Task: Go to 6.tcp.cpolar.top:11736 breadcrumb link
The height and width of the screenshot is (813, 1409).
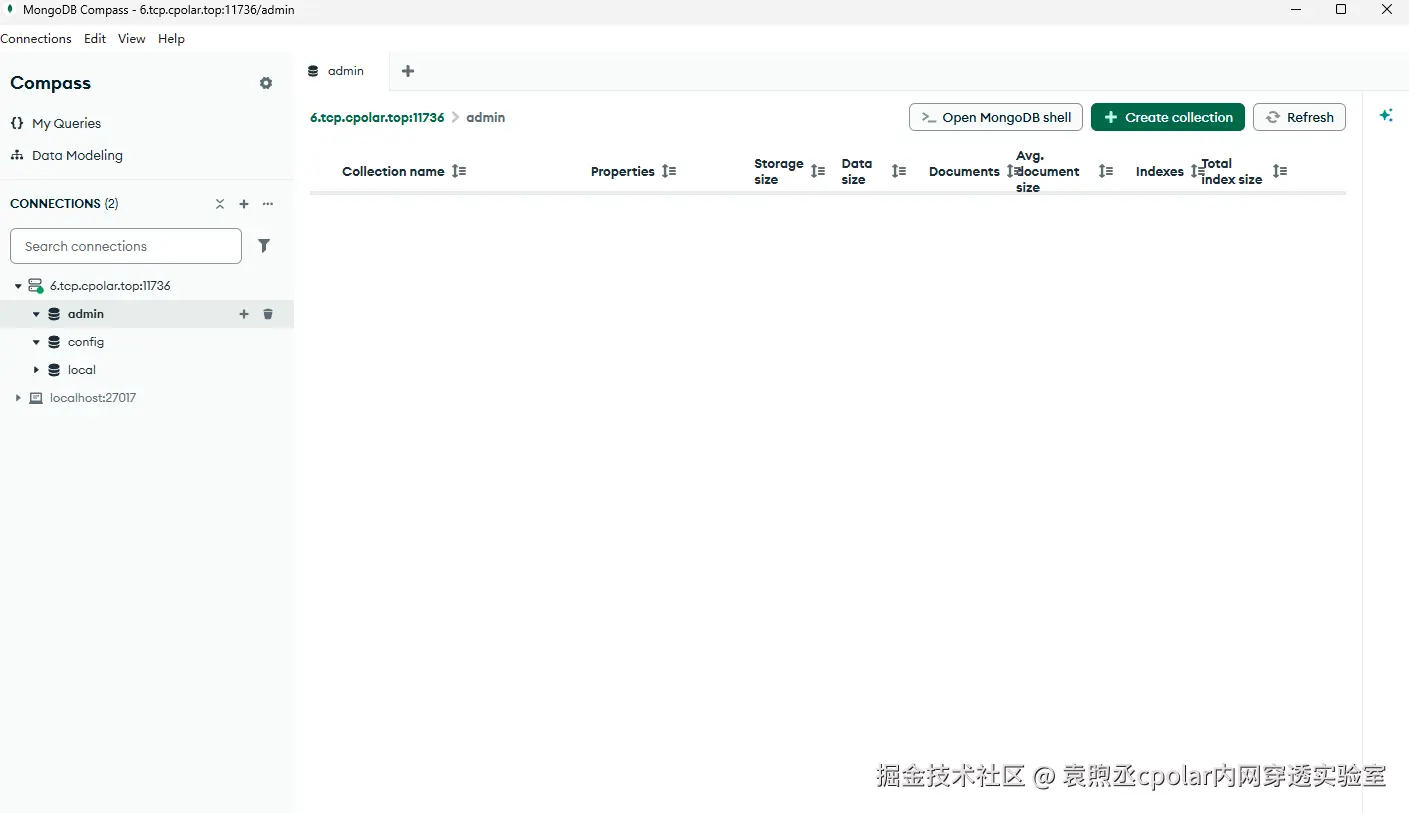Action: tap(377, 117)
